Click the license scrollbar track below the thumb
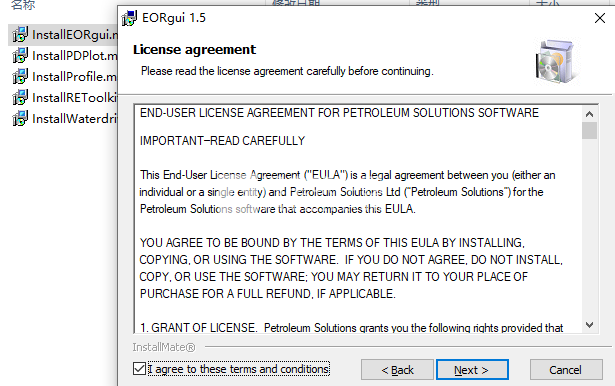This screenshot has height=386, width=615. pyautogui.click(x=589, y=228)
